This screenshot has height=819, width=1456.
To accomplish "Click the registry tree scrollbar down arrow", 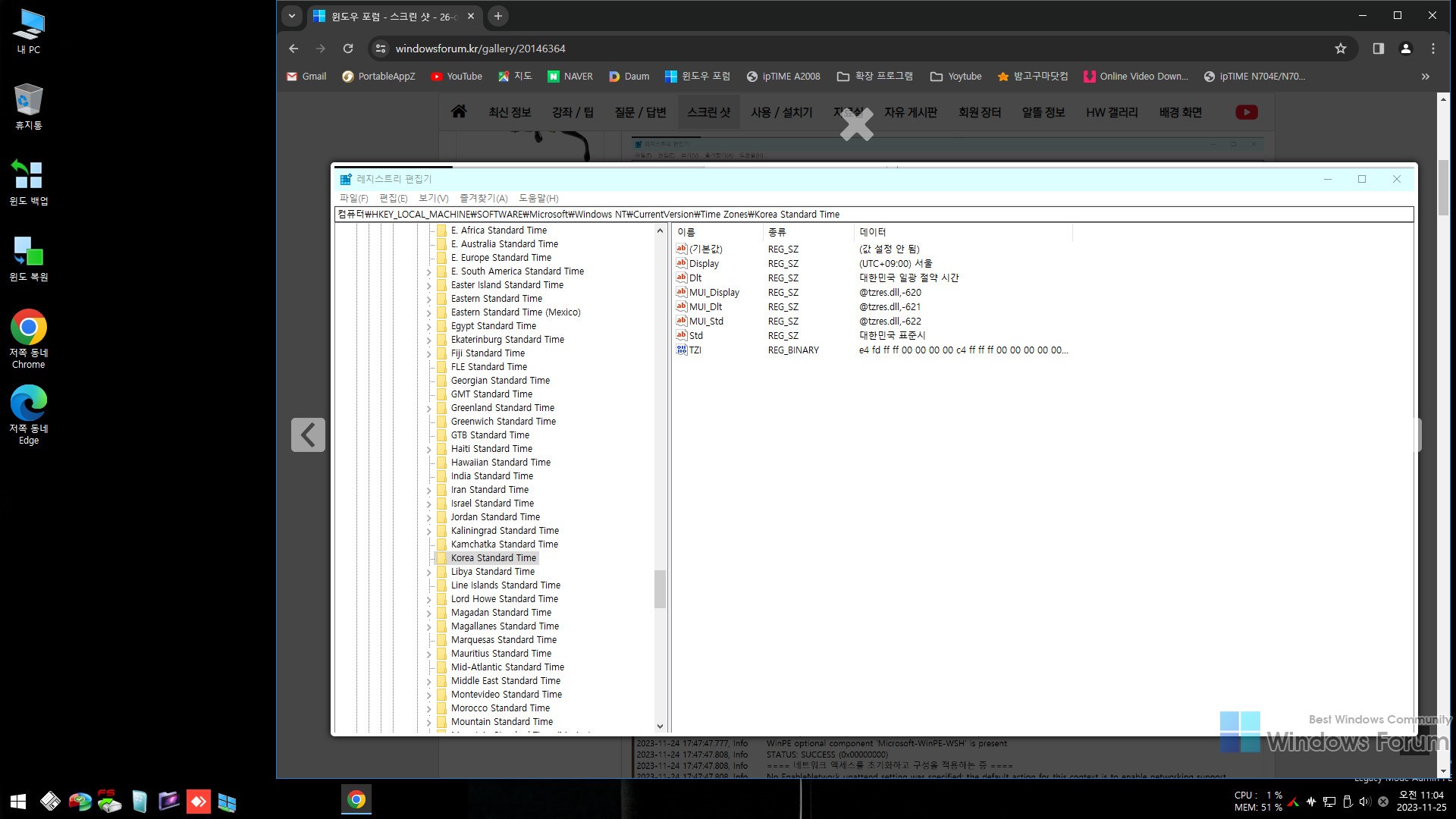I will pos(660,726).
